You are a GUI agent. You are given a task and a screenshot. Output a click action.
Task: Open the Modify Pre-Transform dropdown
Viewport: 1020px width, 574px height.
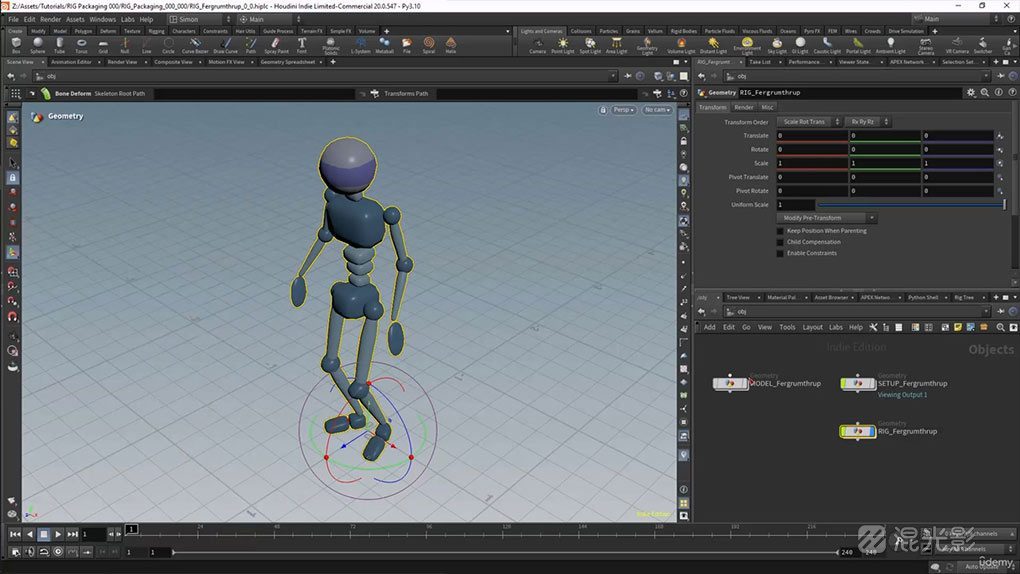[x=826, y=218]
